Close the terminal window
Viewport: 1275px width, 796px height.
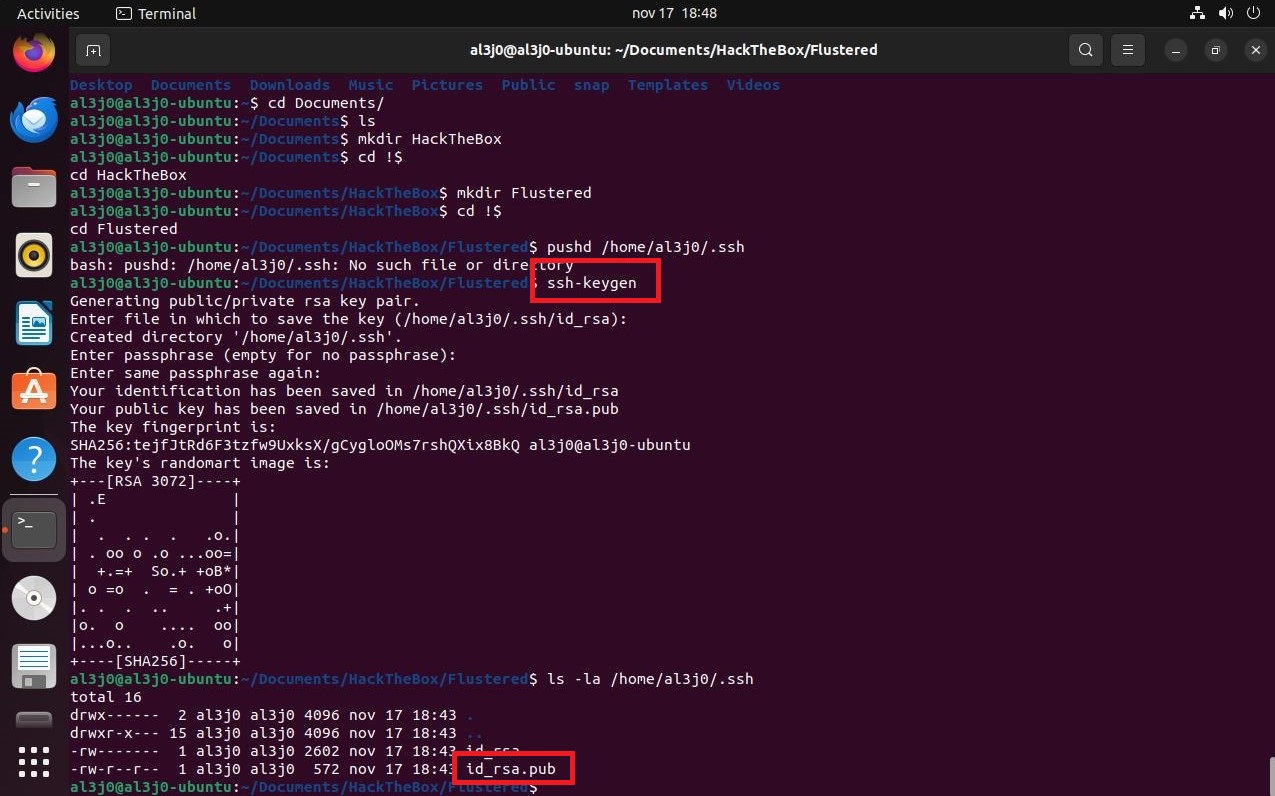point(1255,50)
